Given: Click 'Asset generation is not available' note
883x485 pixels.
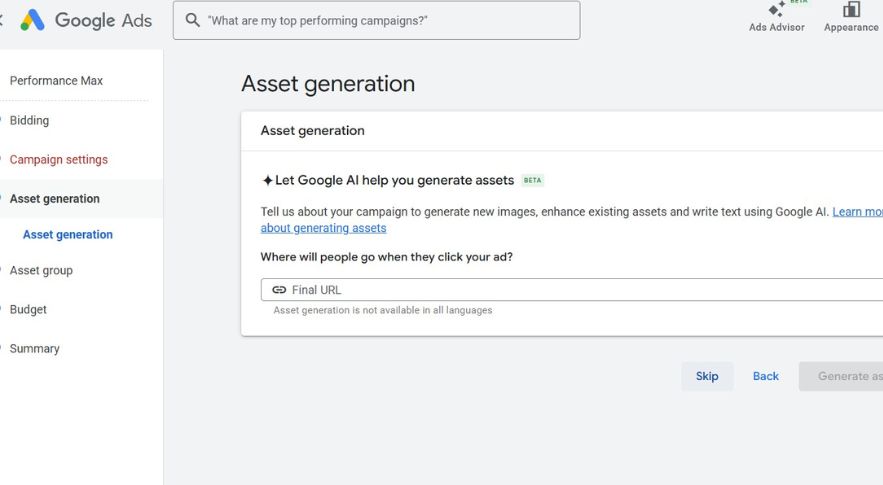Looking at the screenshot, I should [383, 310].
